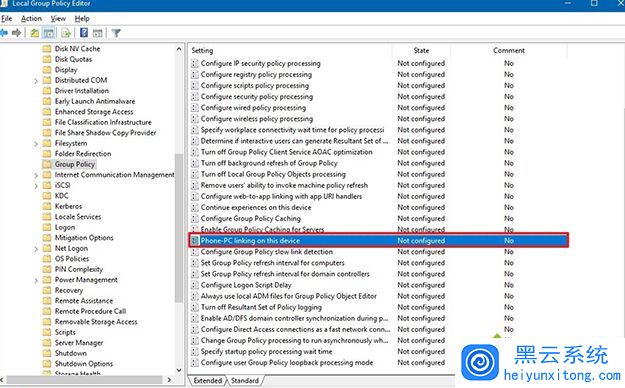
Task: Click tree pane horizontal scroll right arrow
Action: (169, 380)
